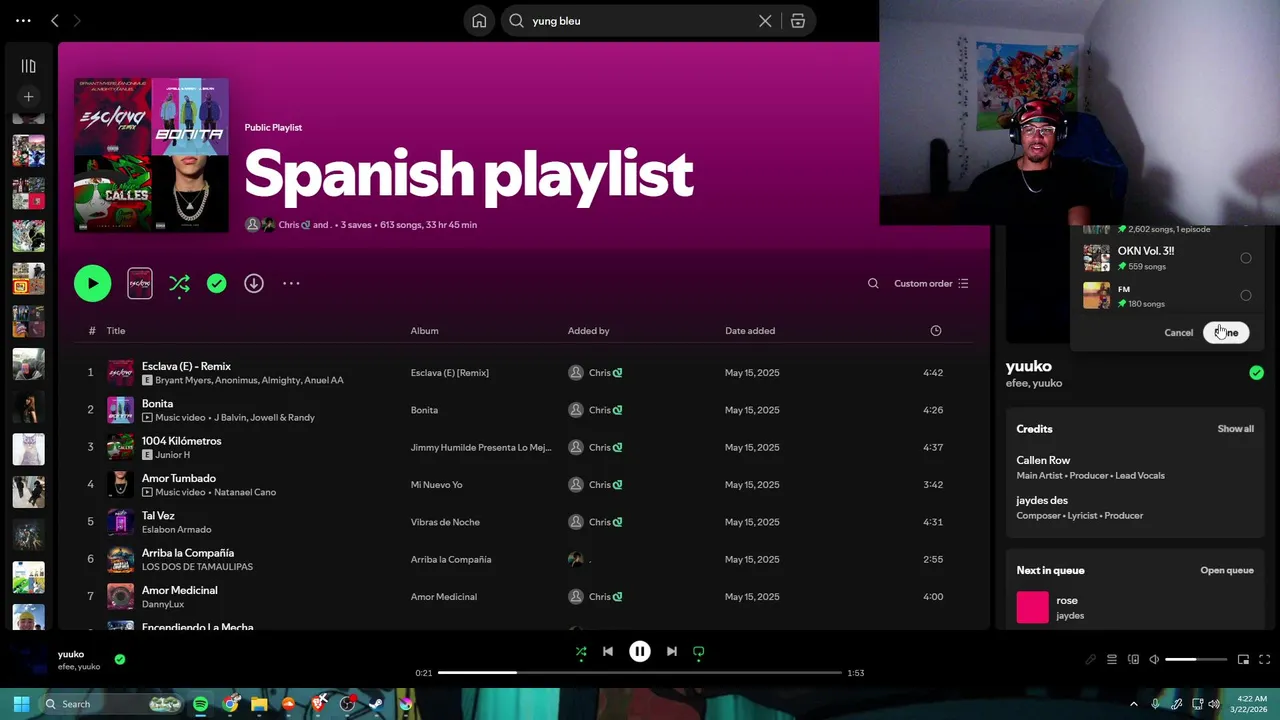Open album Arriba la Compañía in Album column
Viewport: 1280px width, 720px height.
tap(451, 560)
